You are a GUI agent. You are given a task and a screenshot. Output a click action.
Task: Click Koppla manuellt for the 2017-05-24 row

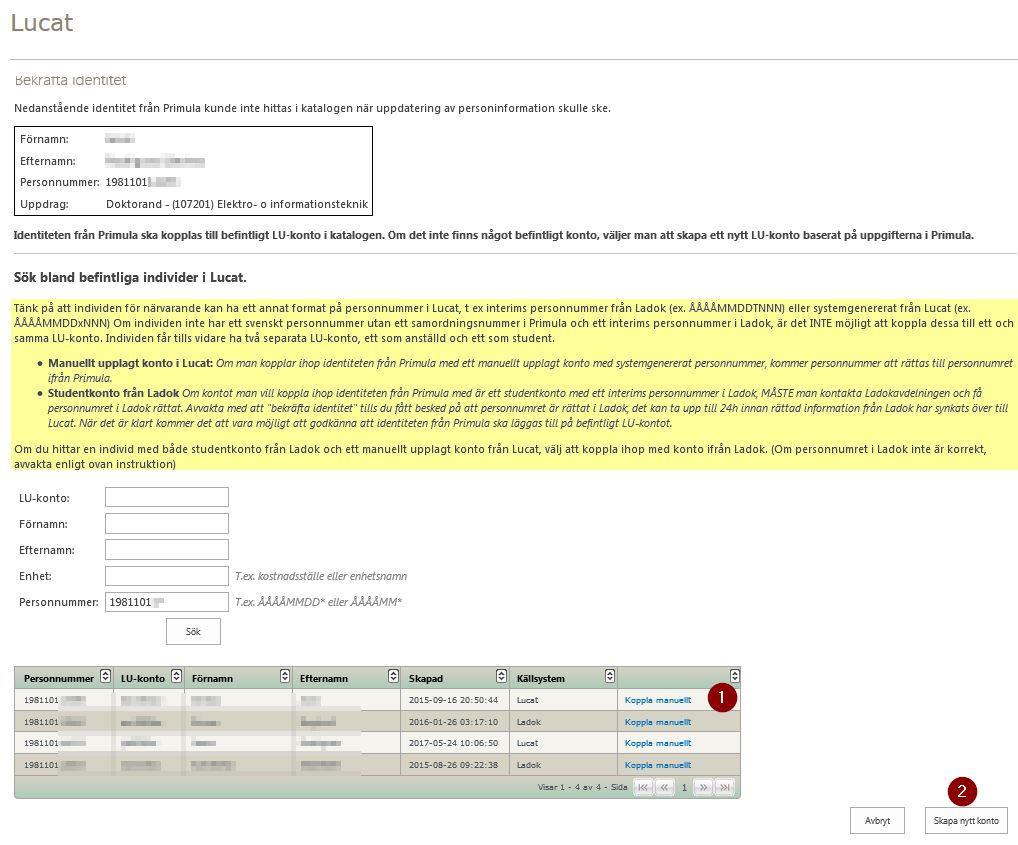658,743
